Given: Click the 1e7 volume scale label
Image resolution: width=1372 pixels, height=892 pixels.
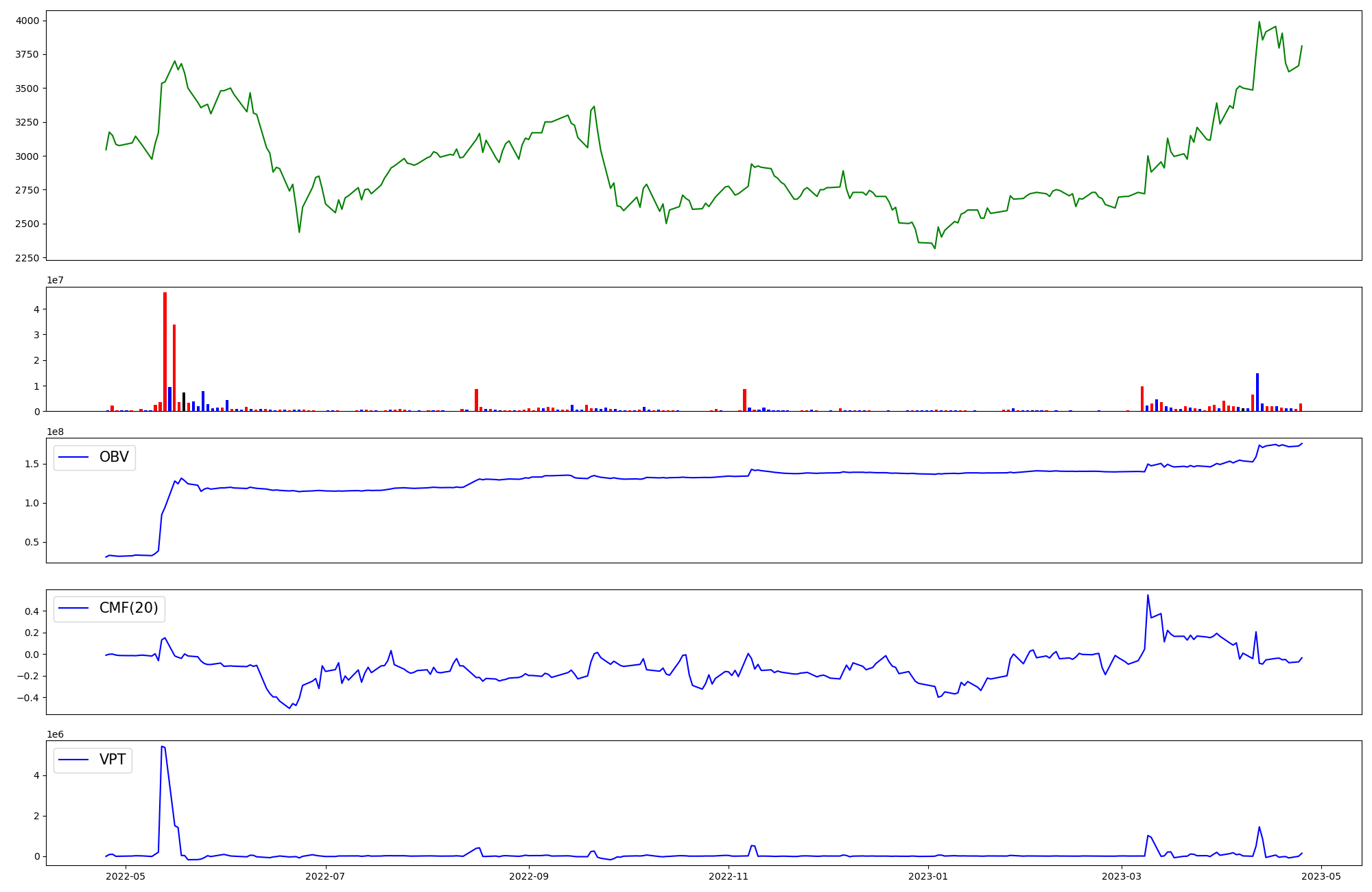Looking at the screenshot, I should click(x=56, y=280).
